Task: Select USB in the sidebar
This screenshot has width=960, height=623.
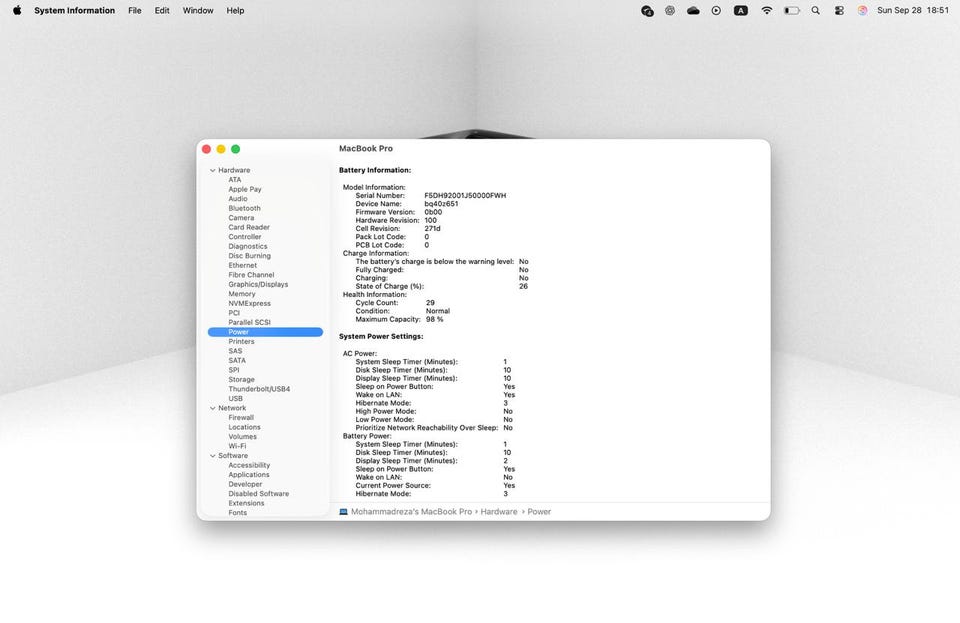Action: point(235,398)
